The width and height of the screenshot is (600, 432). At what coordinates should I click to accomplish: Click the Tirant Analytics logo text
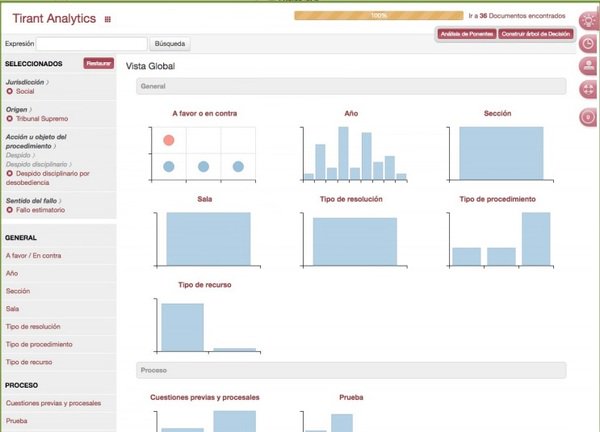pos(54,18)
